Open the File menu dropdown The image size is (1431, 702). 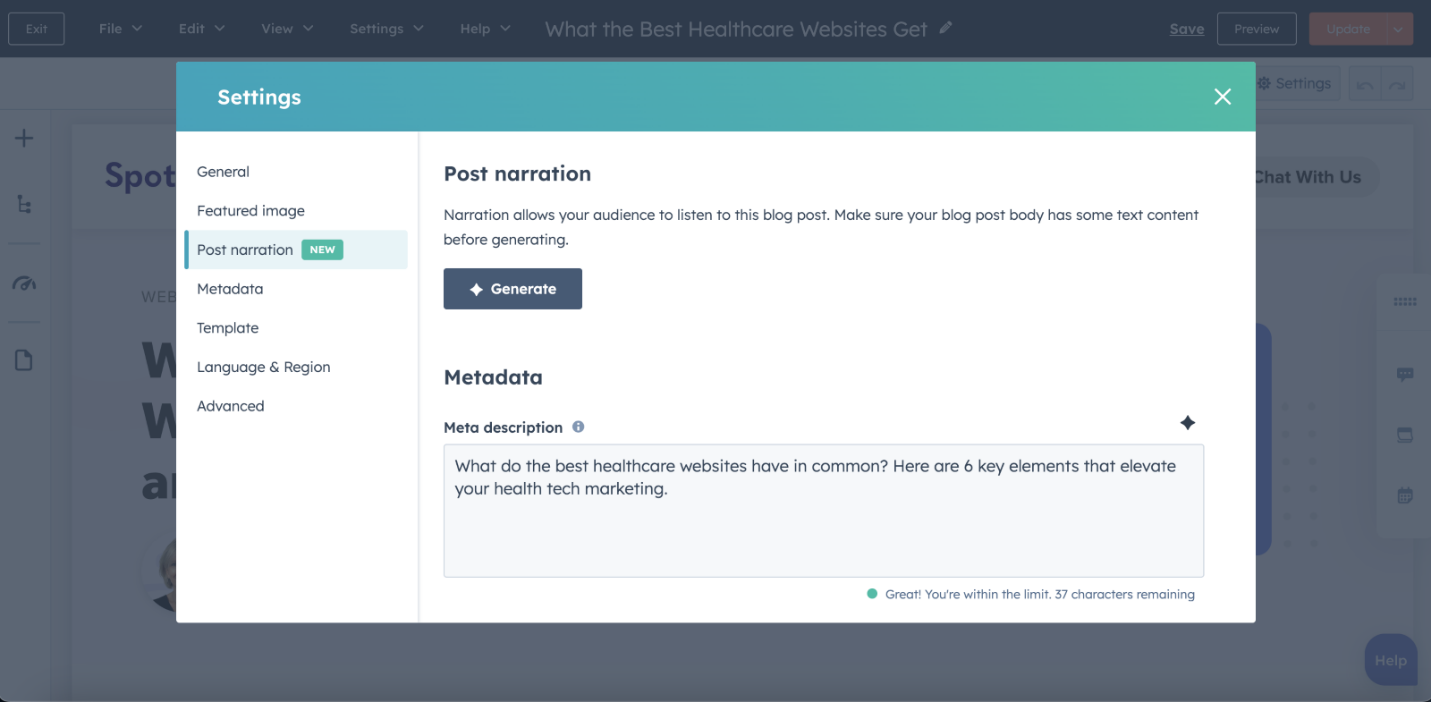120,29
